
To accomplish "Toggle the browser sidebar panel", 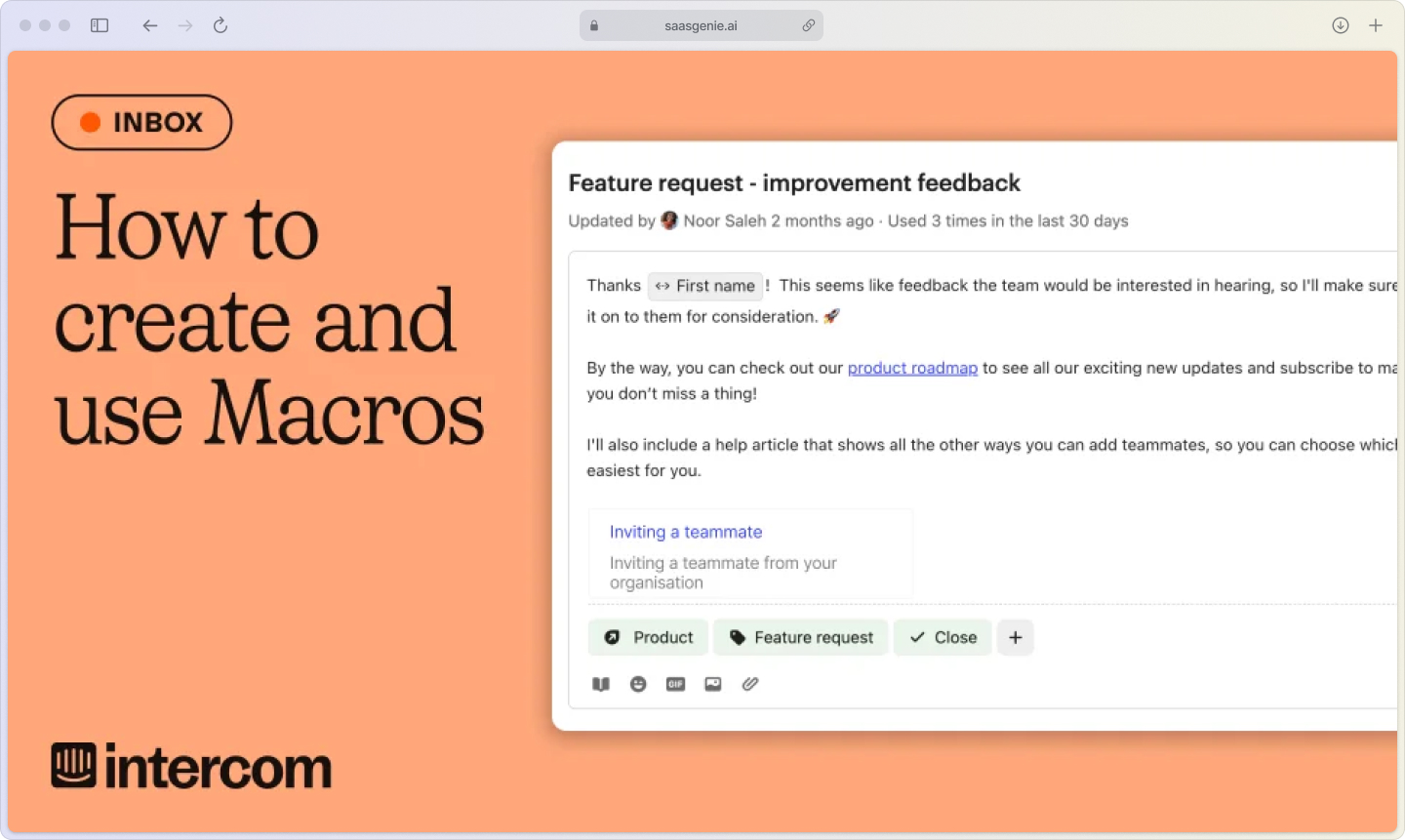I will pyautogui.click(x=99, y=25).
